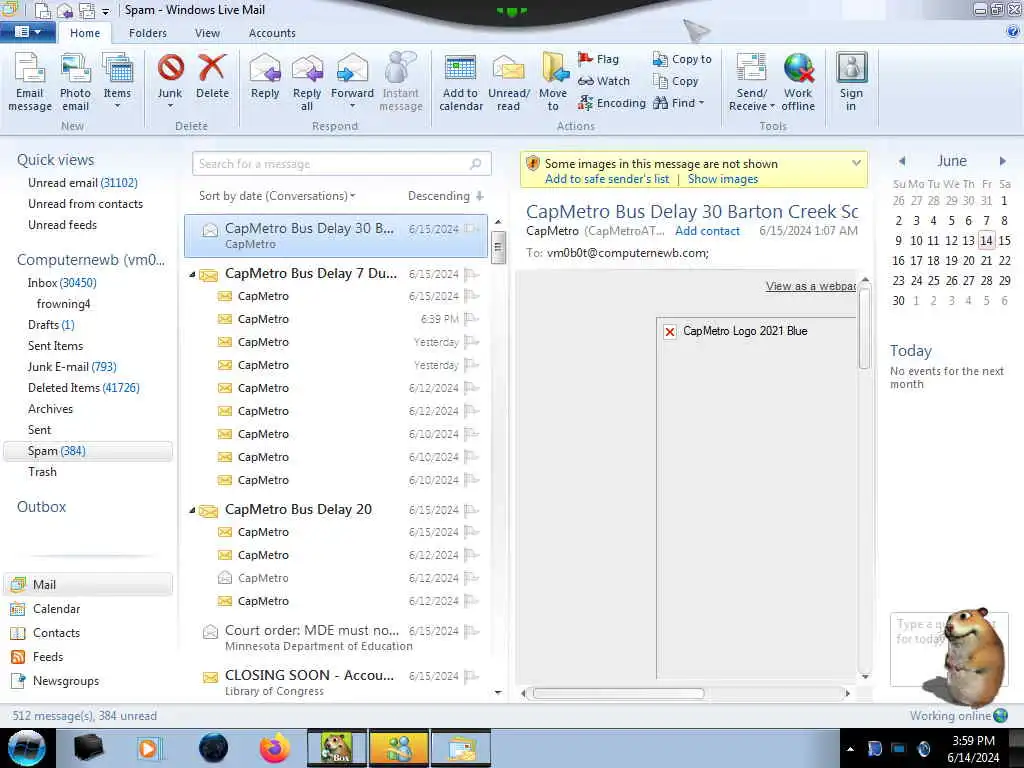Click the Copy action

tap(675, 81)
